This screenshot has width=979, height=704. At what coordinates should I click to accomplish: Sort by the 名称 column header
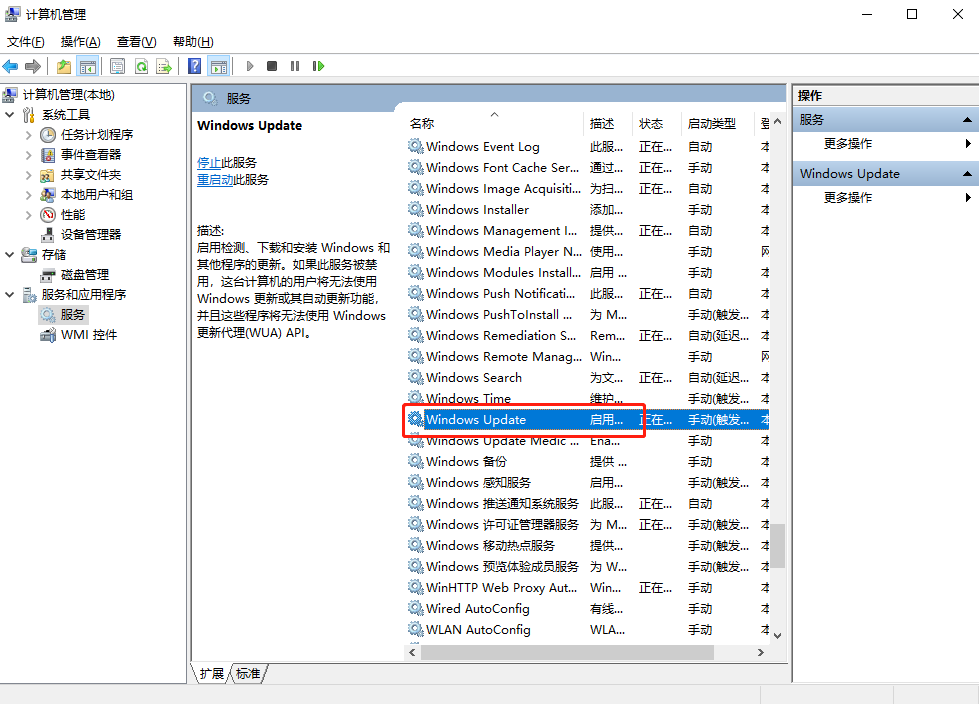click(494, 124)
